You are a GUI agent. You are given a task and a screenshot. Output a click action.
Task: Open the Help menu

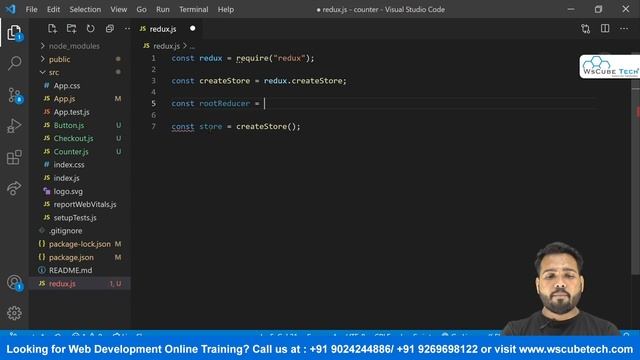pos(226,9)
